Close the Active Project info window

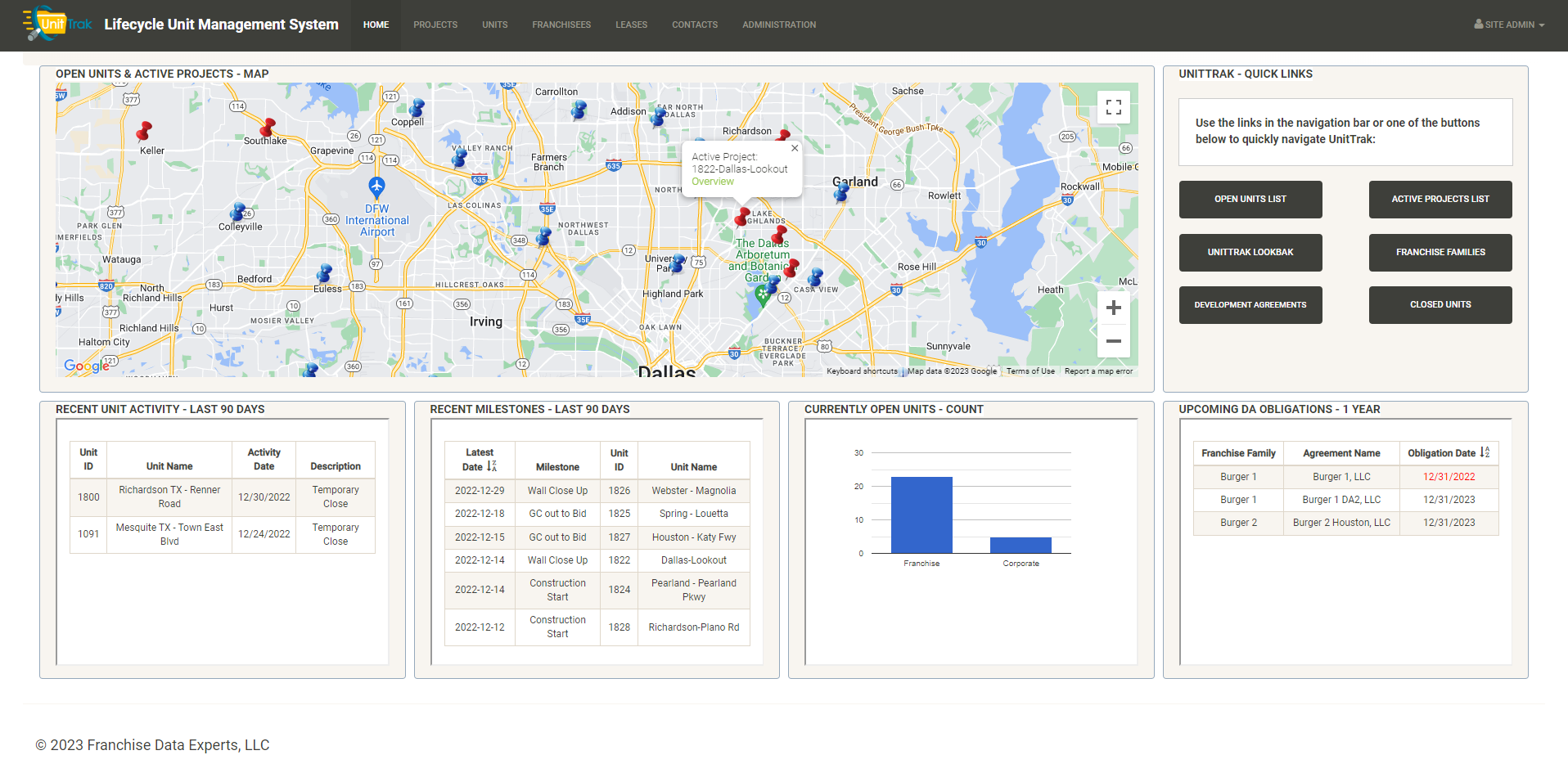tap(794, 148)
